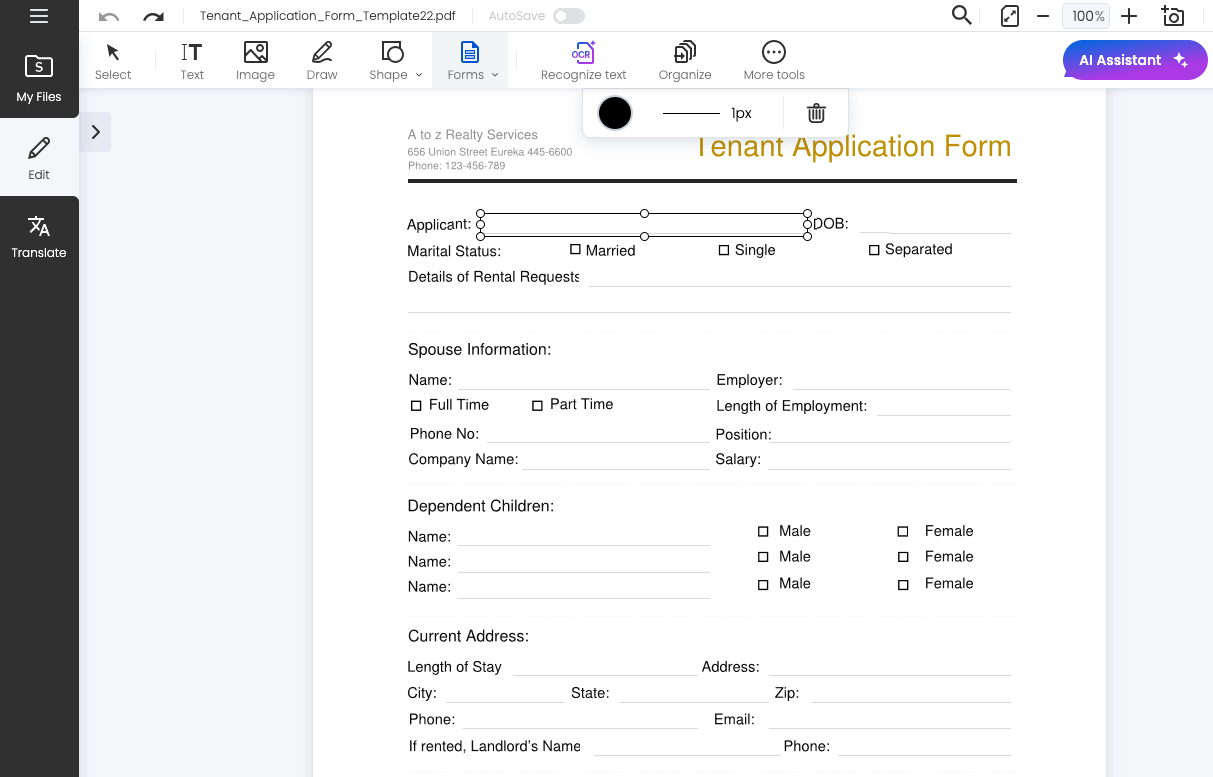Click the If rented, Landlord's Name label
Viewport: 1213px width, 777px height.
tap(494, 746)
